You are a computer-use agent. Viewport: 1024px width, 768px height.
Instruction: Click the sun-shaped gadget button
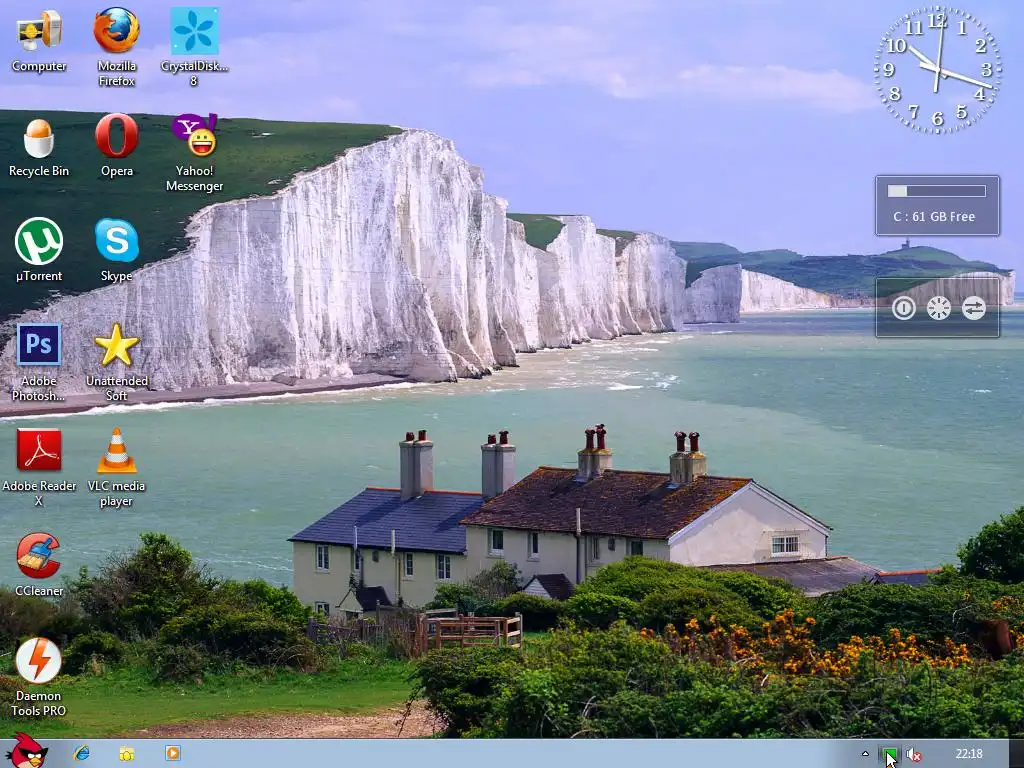(938, 308)
